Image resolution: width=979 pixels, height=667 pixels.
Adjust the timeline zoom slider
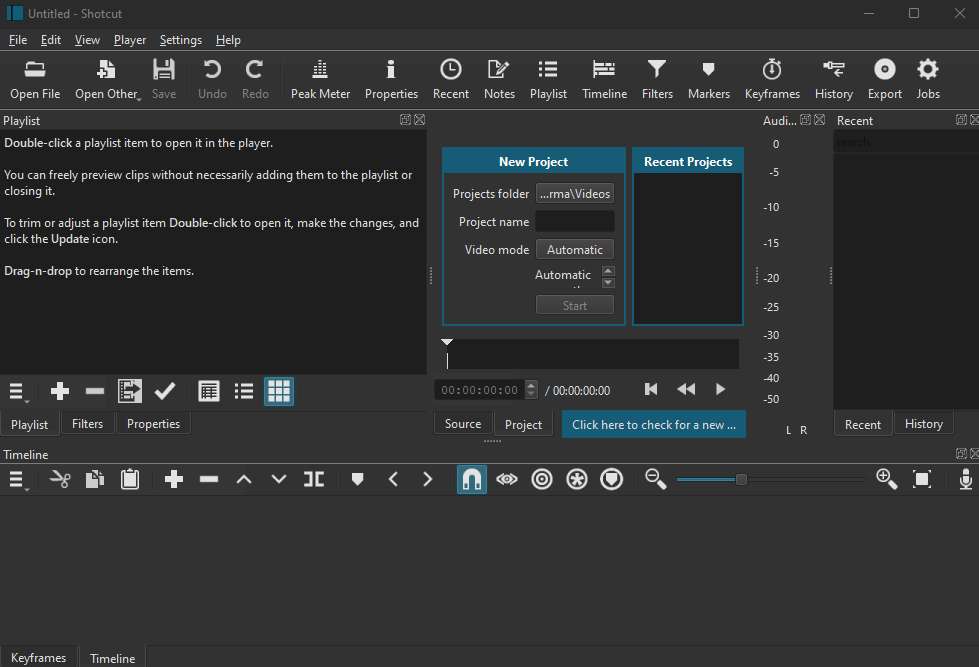click(x=742, y=479)
